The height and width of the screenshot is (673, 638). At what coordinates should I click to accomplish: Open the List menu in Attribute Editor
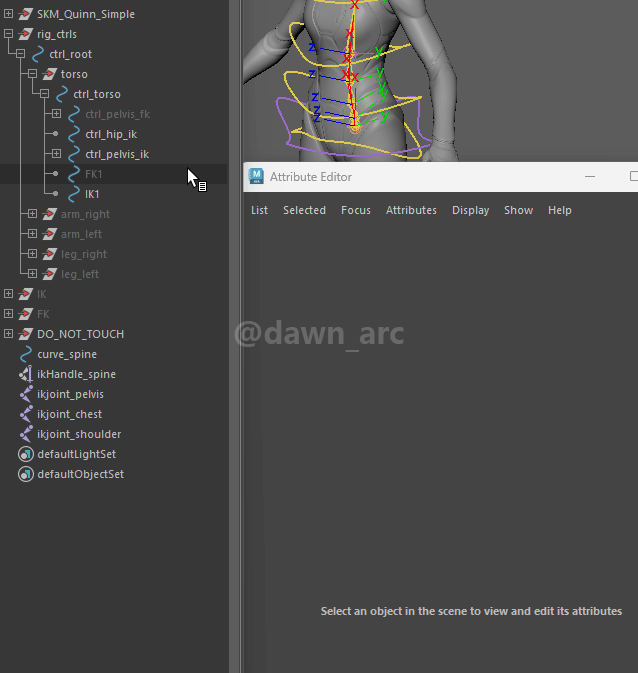click(x=259, y=210)
